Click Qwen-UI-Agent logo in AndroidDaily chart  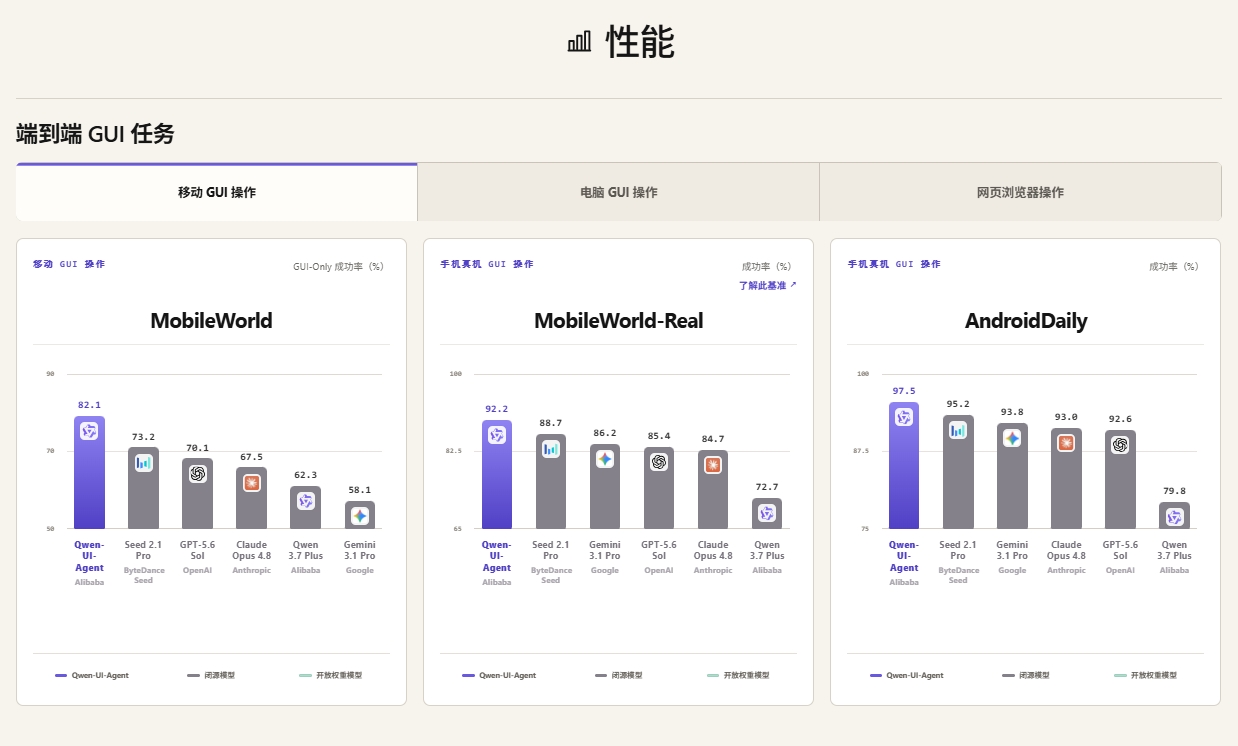pos(904,417)
